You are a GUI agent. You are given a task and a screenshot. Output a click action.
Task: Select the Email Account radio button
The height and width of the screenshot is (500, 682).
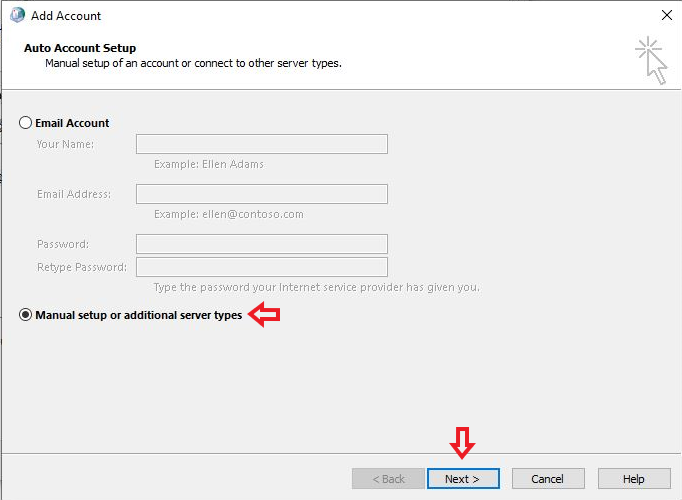point(25,123)
